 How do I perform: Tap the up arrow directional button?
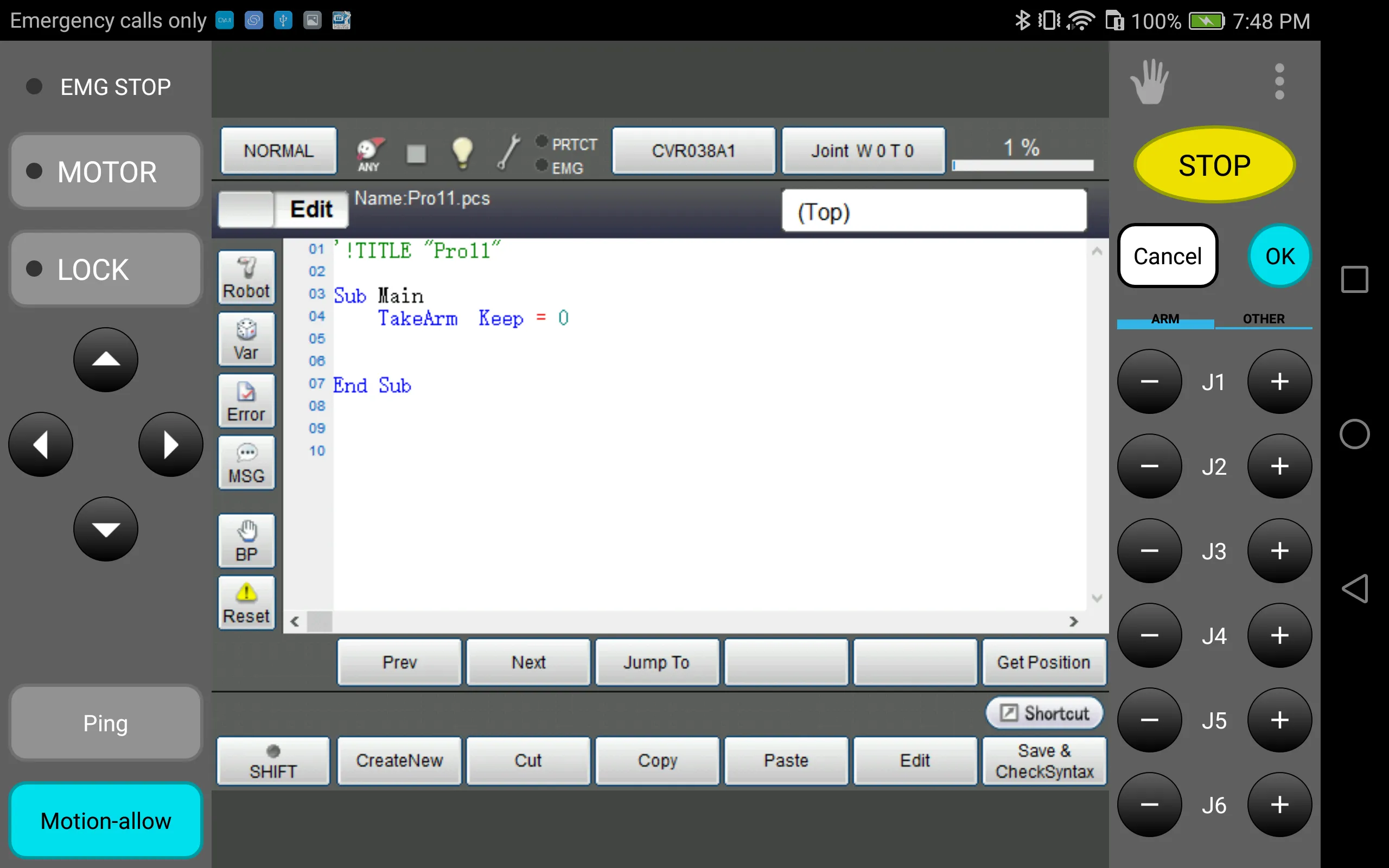tap(106, 360)
